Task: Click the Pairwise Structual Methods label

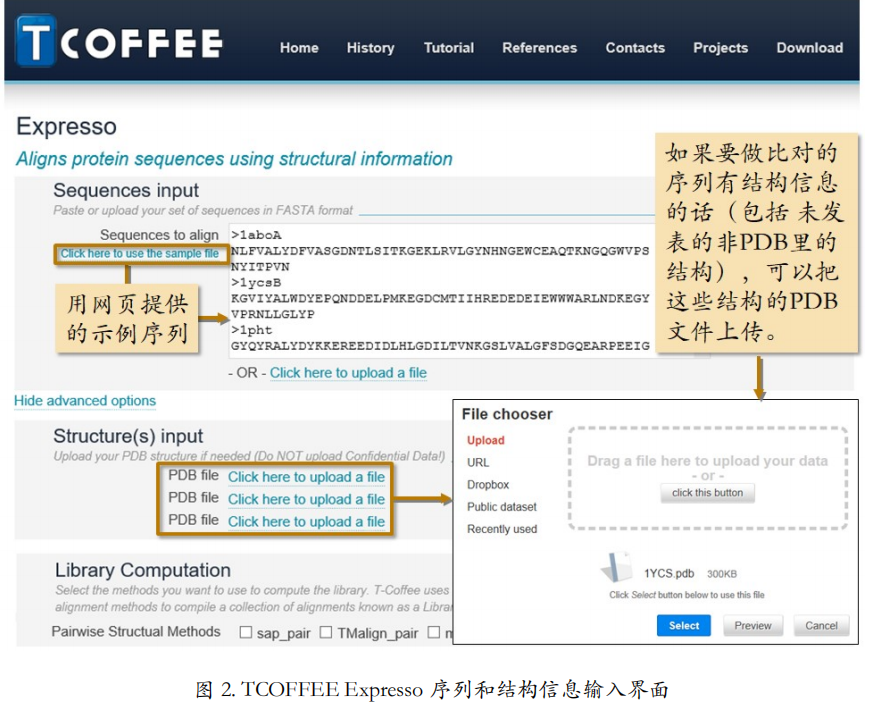Action: [136, 631]
